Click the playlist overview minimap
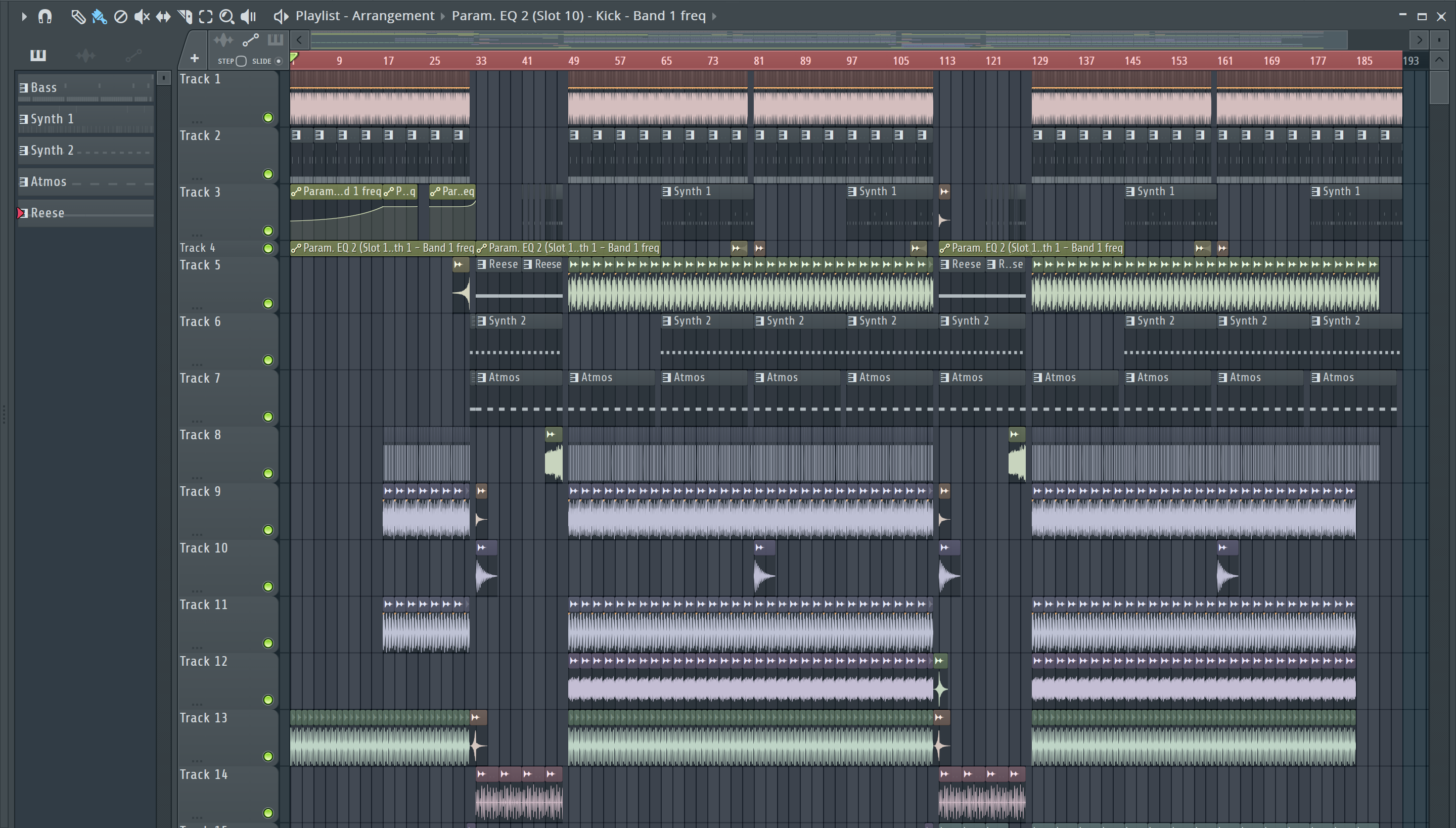1456x828 pixels. tap(829, 40)
